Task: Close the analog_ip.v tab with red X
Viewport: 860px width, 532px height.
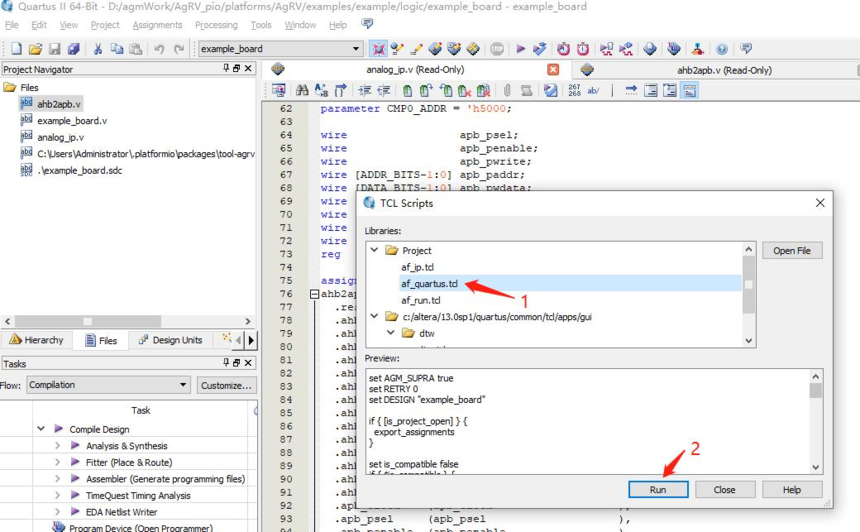Action: click(x=553, y=70)
